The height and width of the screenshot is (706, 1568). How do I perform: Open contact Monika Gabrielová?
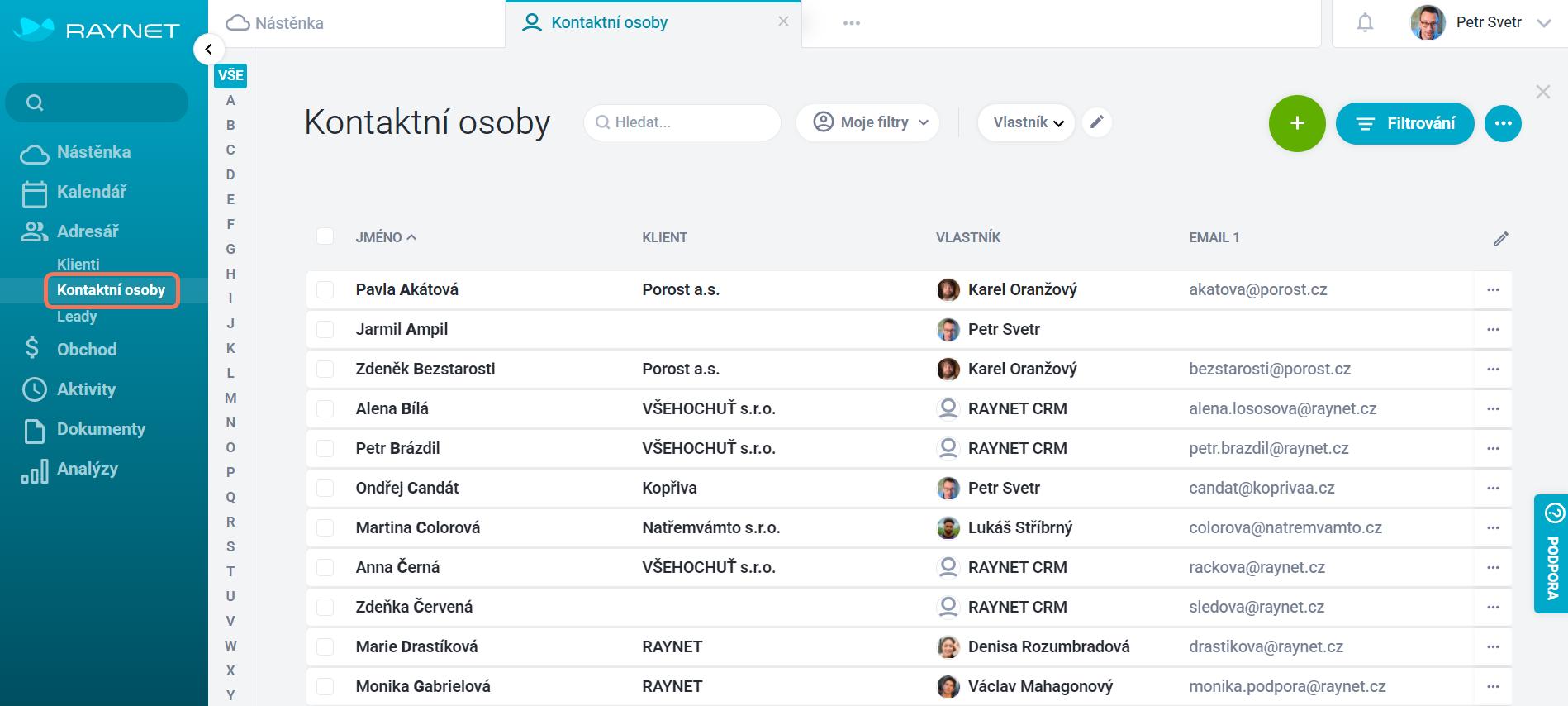423,686
